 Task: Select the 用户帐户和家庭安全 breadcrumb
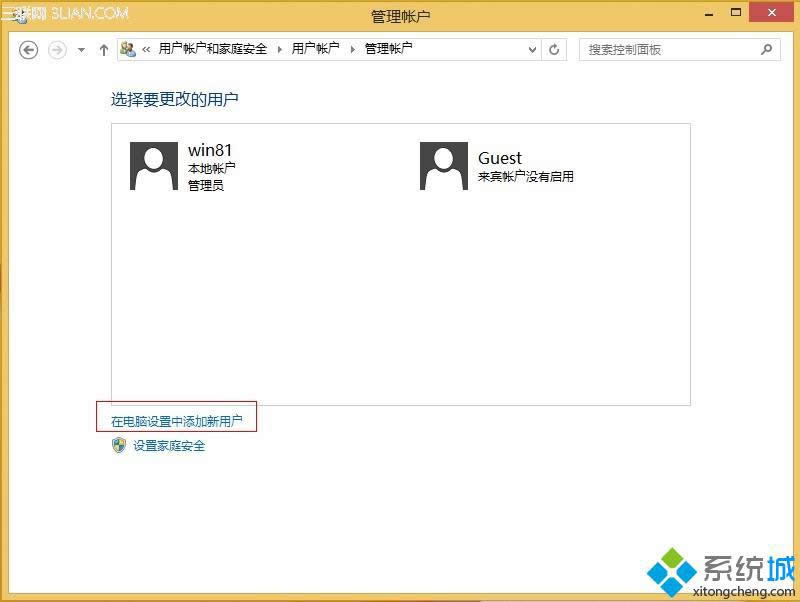point(212,49)
